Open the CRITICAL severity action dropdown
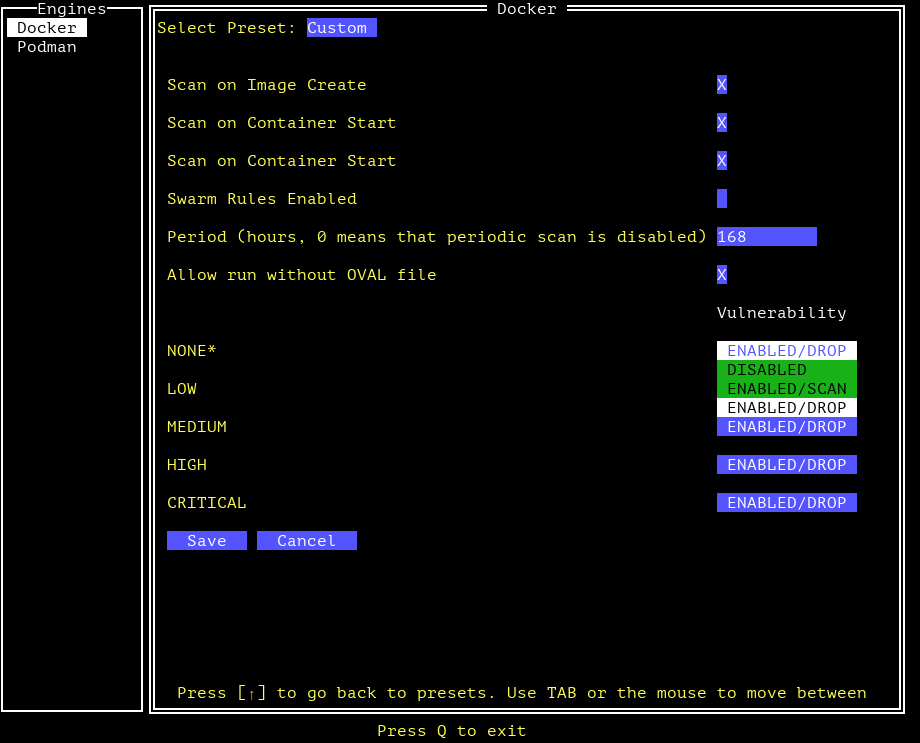This screenshot has height=743, width=920. 786,503
